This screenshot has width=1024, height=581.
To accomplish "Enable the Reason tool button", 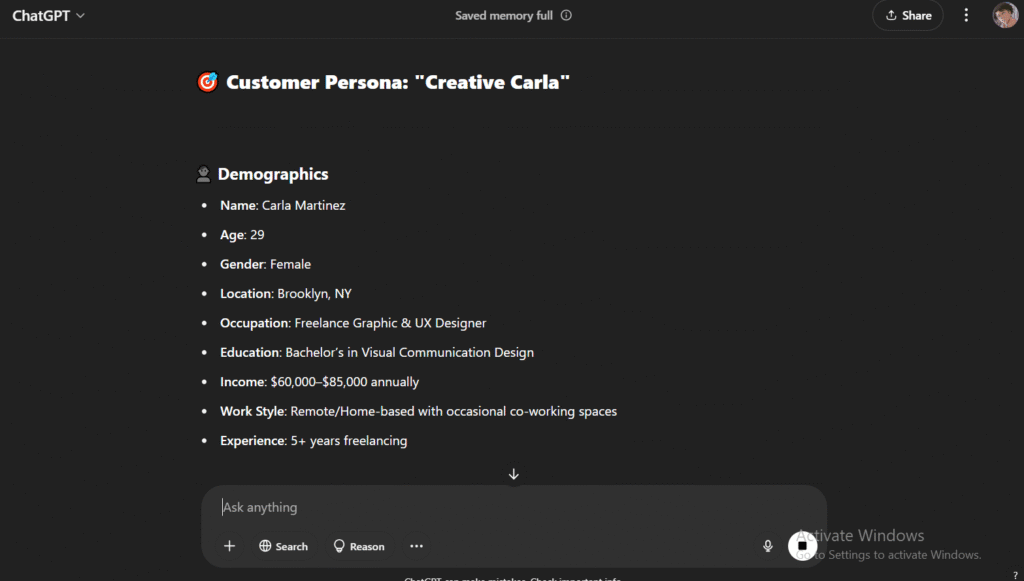I will (359, 546).
